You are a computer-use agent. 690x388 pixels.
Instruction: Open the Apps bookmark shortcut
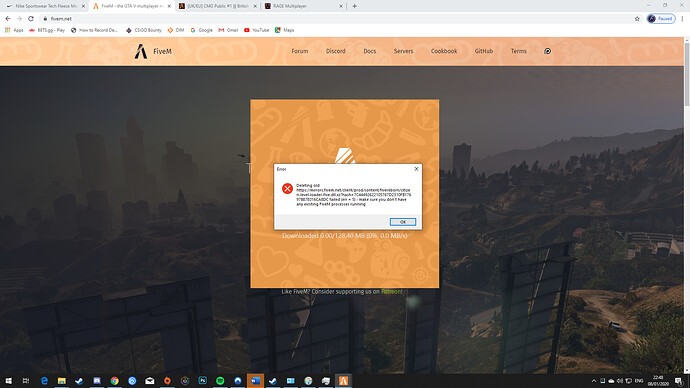pyautogui.click(x=14, y=30)
